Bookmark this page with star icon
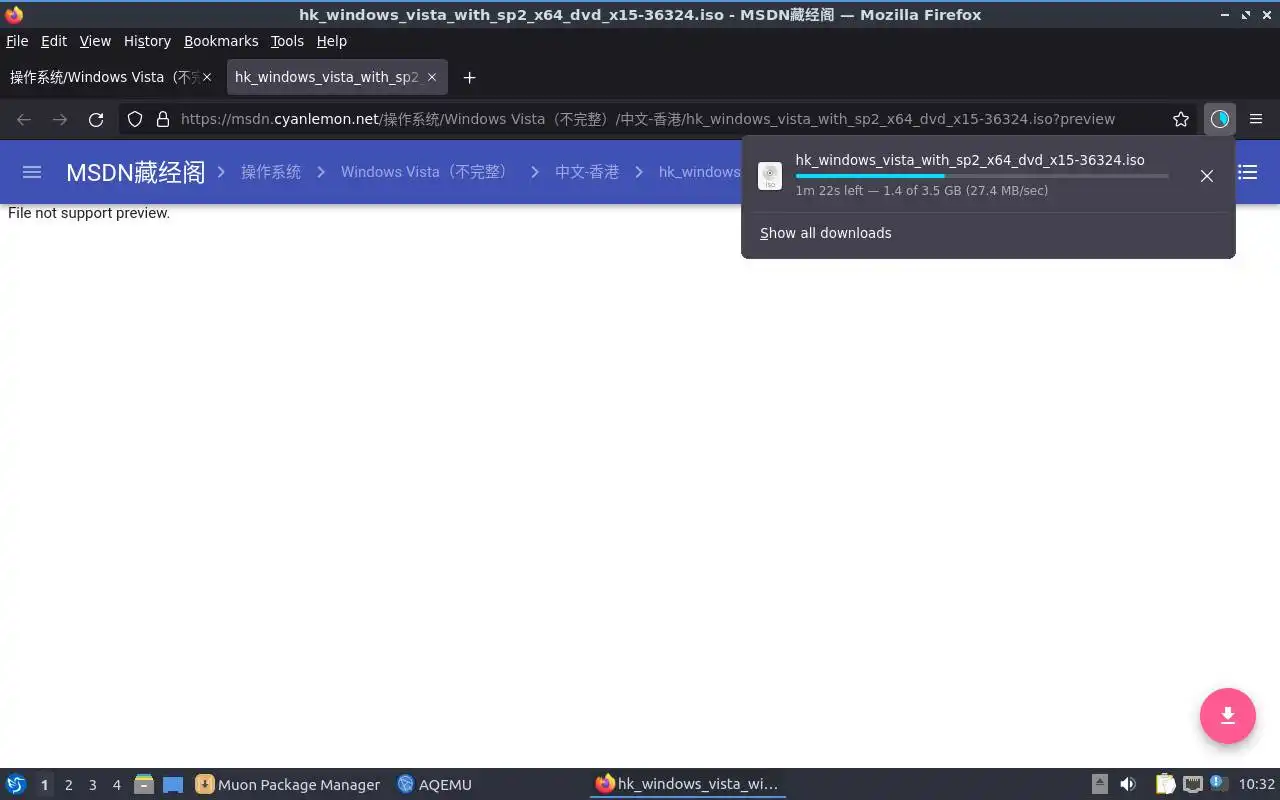This screenshot has width=1280, height=800. click(x=1181, y=119)
